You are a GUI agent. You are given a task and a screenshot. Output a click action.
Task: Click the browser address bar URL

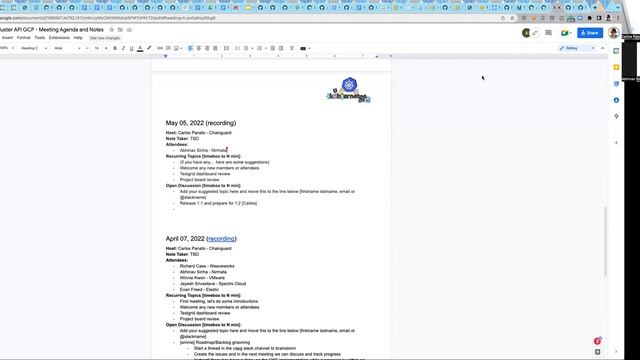click(108, 18)
